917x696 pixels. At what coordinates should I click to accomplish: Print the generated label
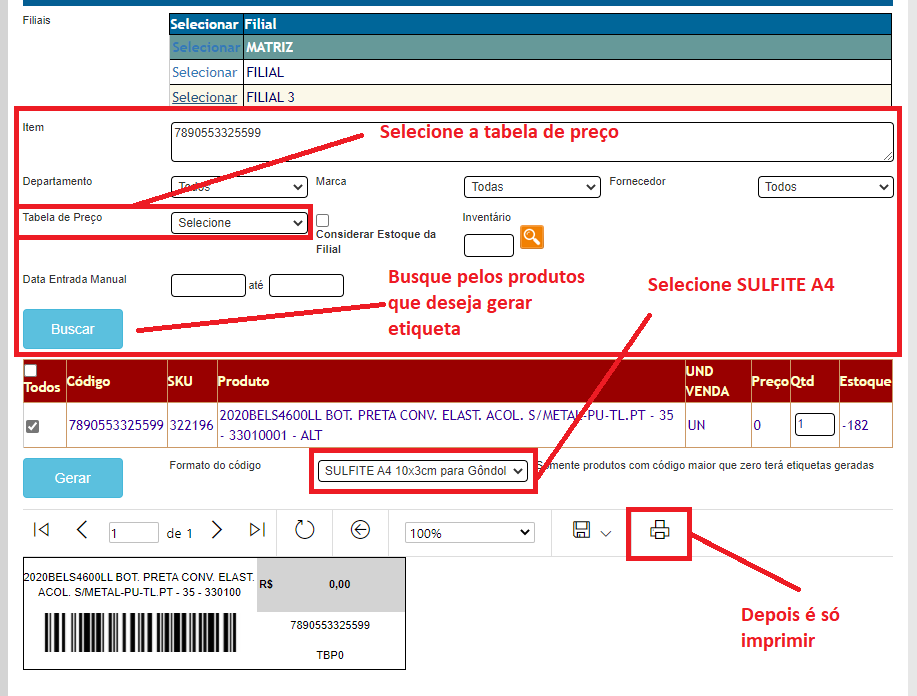pyautogui.click(x=659, y=530)
